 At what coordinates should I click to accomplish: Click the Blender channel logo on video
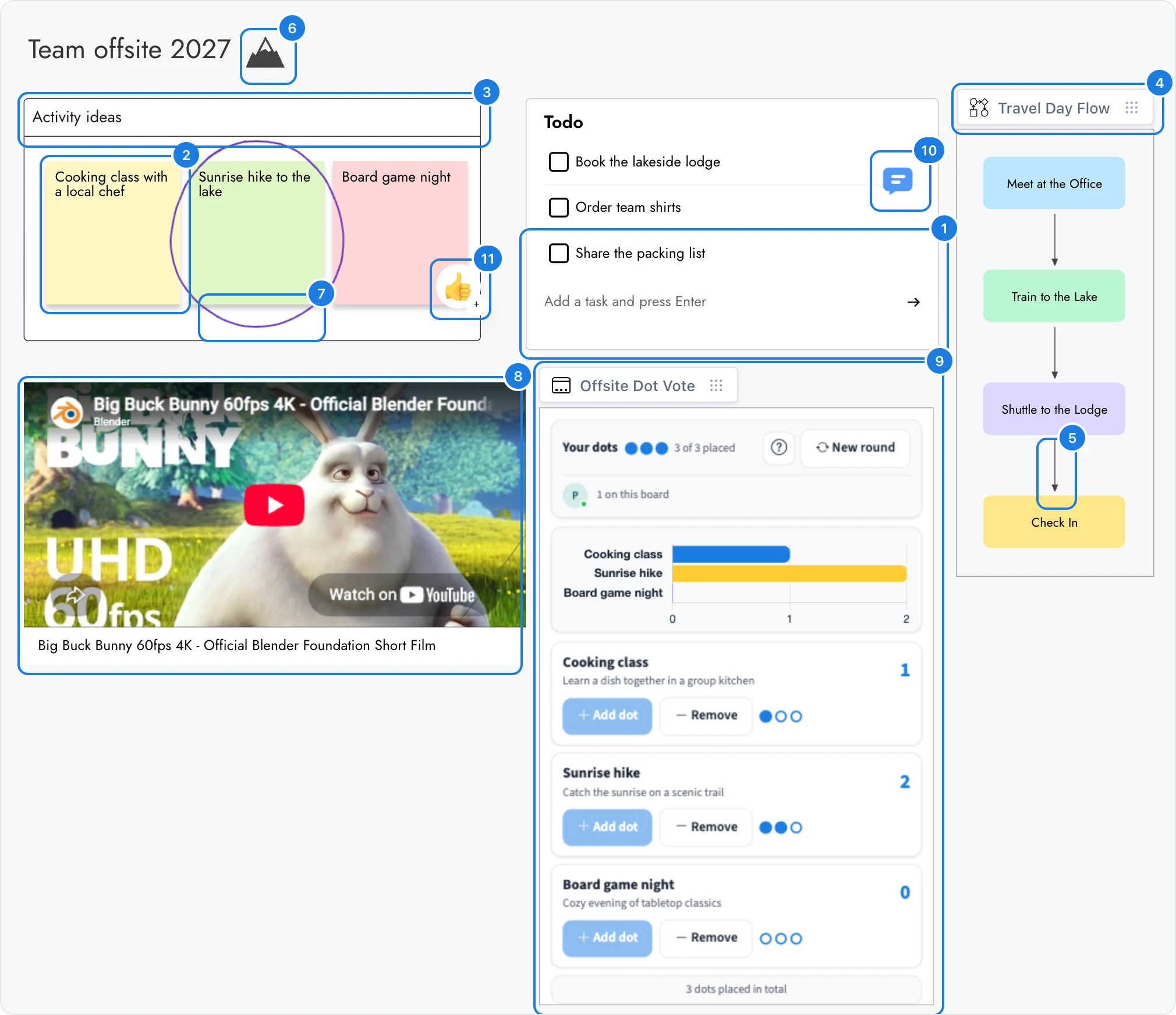pyautogui.click(x=67, y=412)
